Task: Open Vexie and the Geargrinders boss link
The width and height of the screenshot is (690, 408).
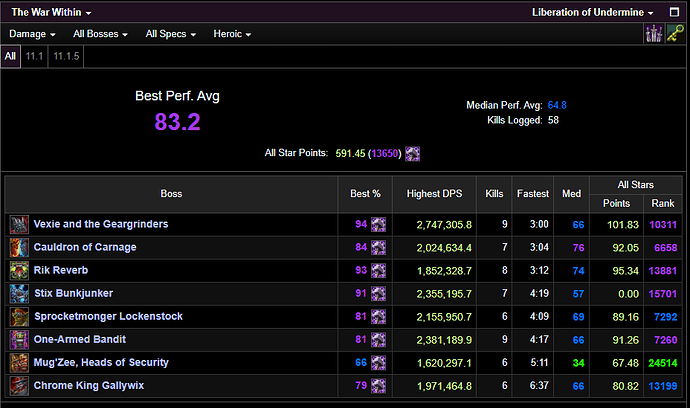Action: (x=101, y=224)
